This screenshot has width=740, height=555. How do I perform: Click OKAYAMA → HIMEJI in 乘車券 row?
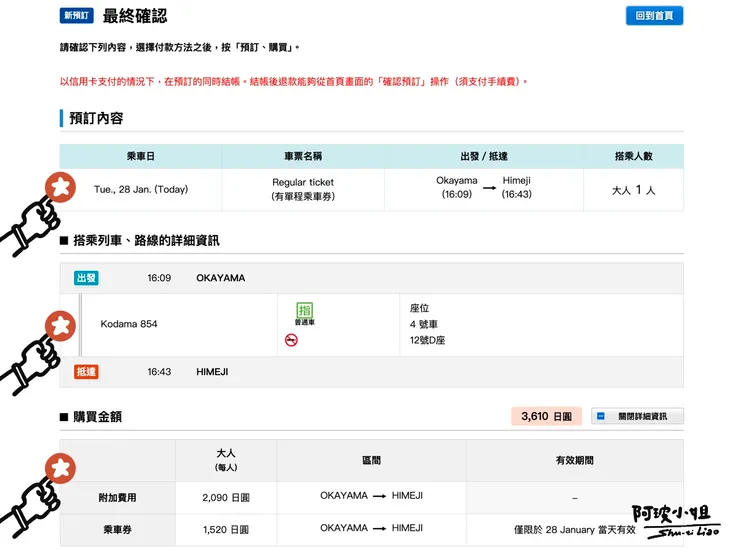tap(371, 528)
